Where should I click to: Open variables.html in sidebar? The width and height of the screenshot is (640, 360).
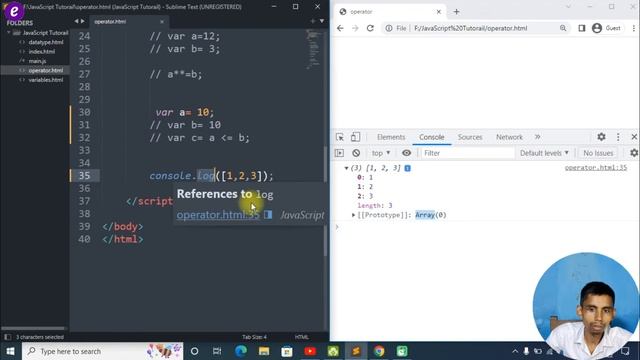[46, 80]
